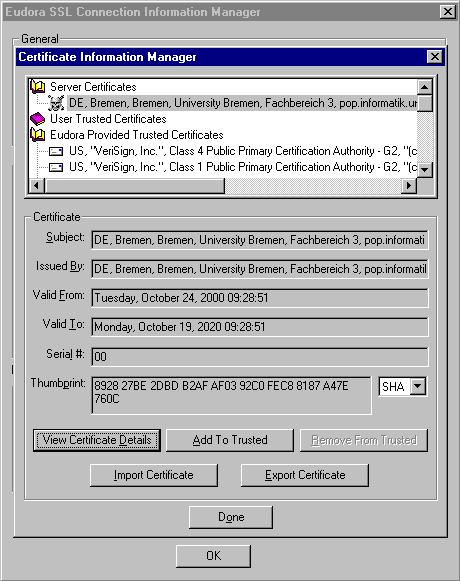
Task: Click the Server Certificates open book icon
Action: point(37,87)
